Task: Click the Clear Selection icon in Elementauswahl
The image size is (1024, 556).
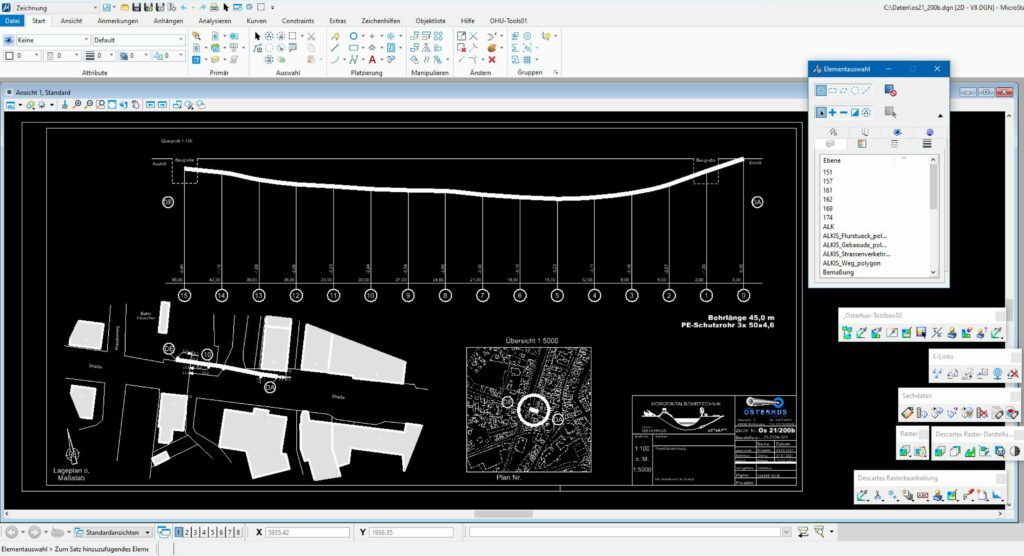Action: [x=890, y=91]
